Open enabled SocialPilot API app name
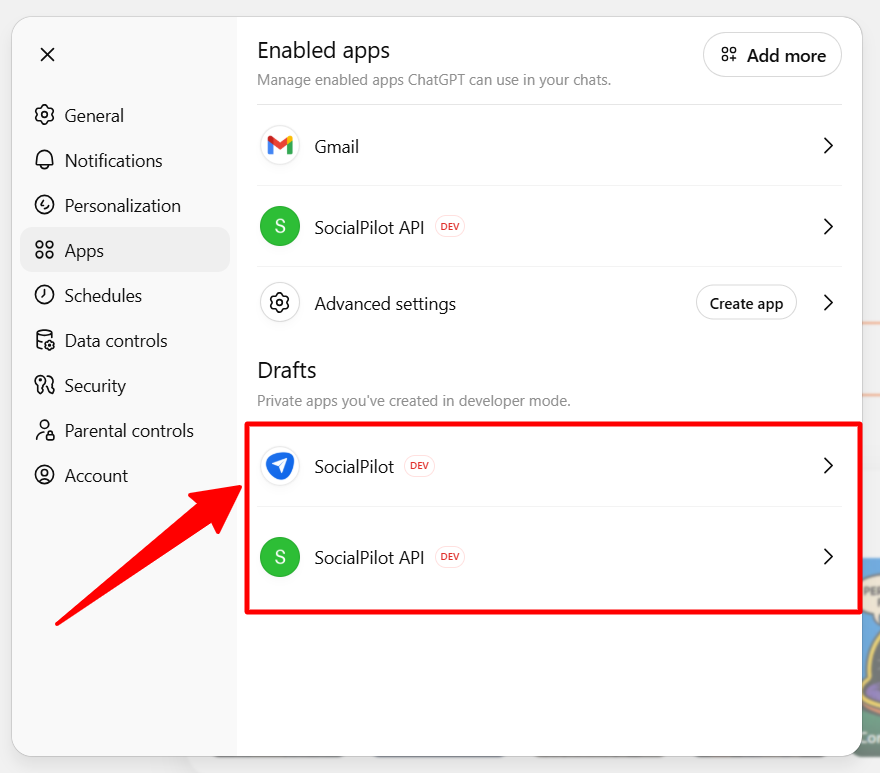Viewport: 880px width, 773px height. [x=369, y=227]
